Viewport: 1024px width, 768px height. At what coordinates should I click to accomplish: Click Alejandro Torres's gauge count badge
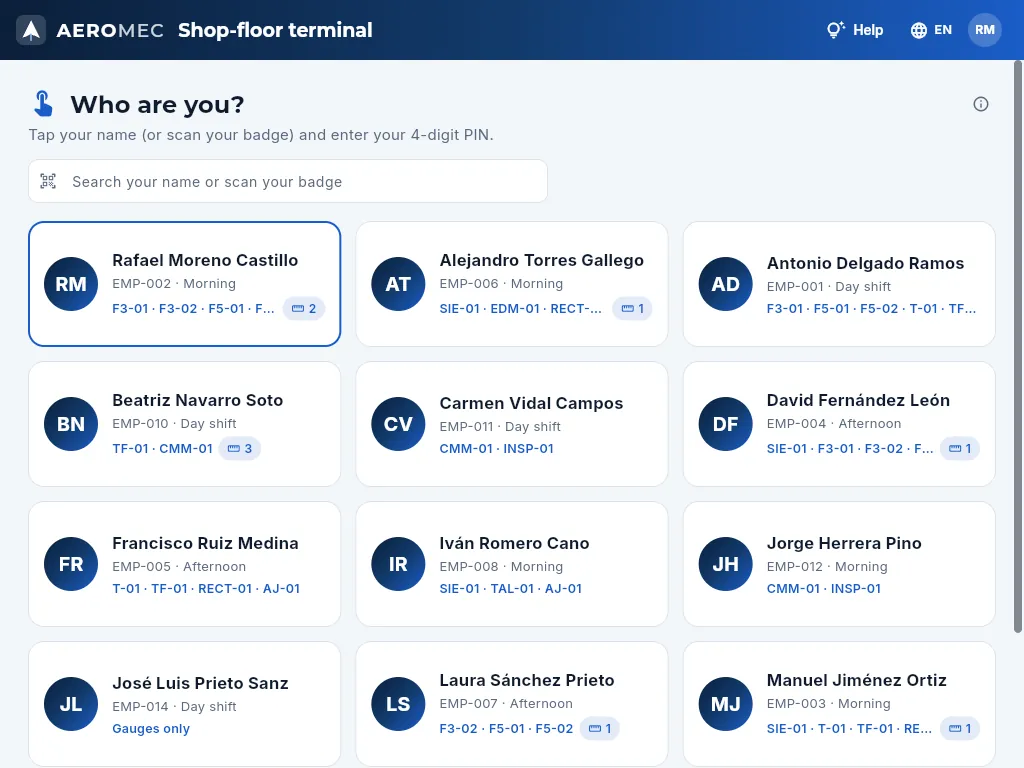tap(632, 308)
